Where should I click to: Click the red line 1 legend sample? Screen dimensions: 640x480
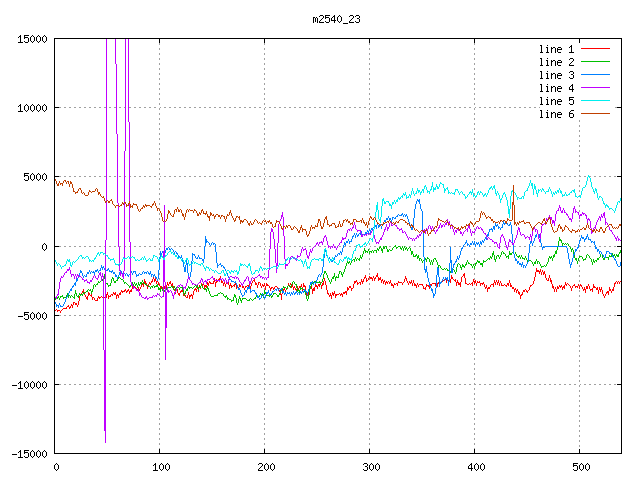point(595,49)
